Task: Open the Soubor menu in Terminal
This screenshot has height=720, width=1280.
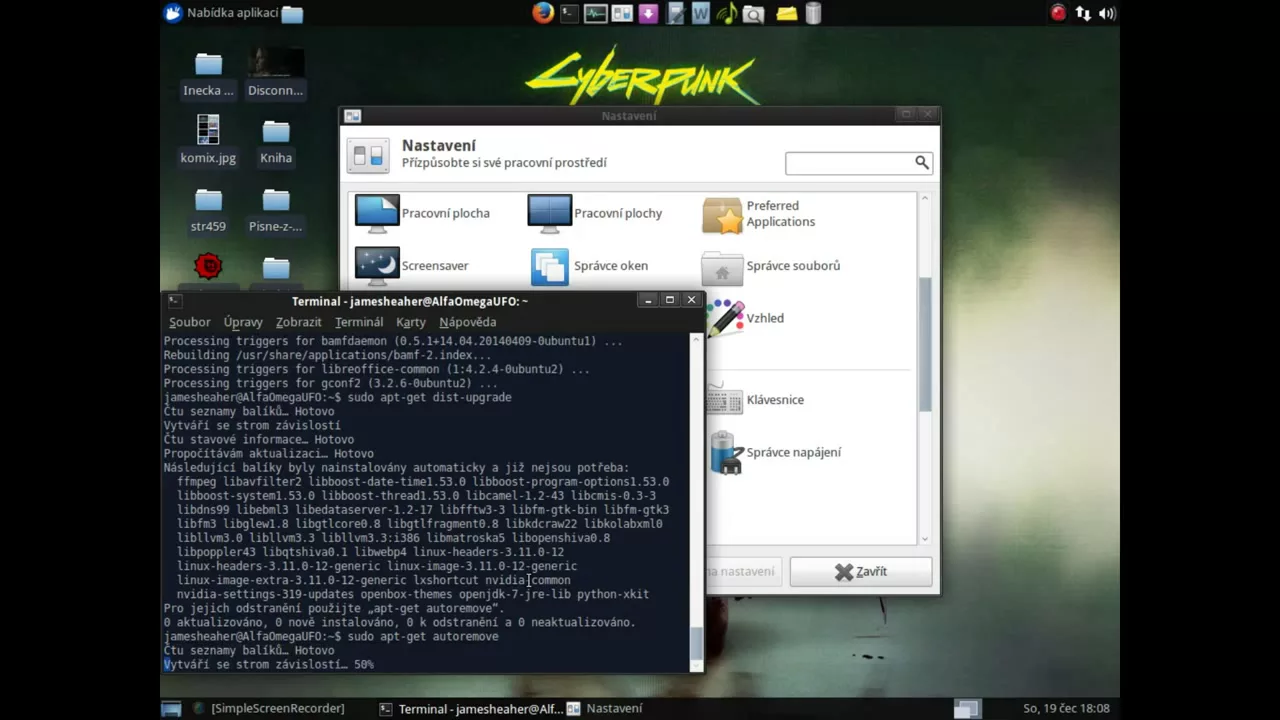Action: point(189,322)
